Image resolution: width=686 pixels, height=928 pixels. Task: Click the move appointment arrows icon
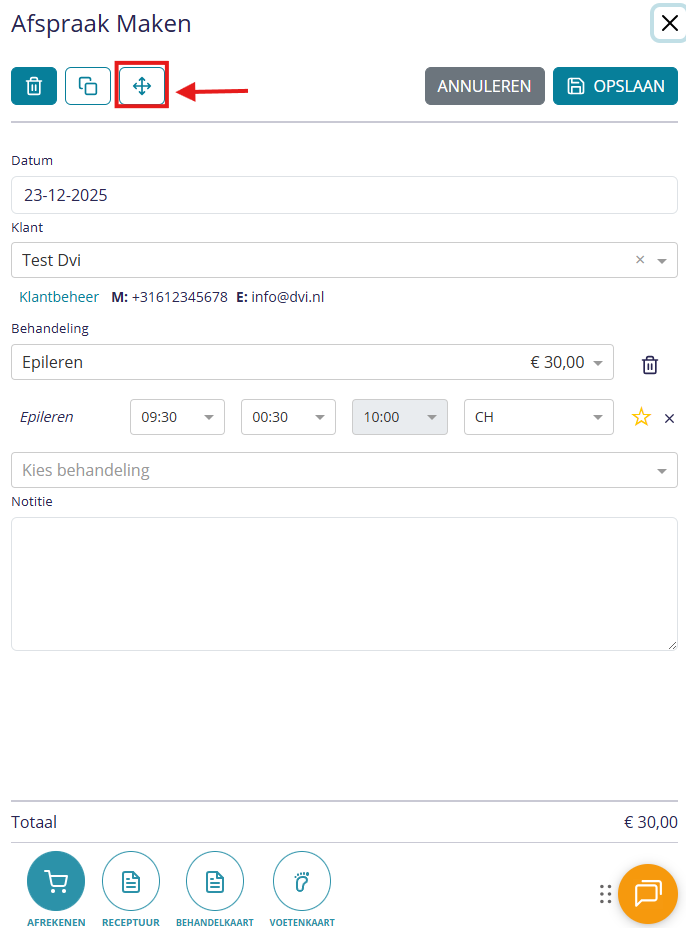point(142,86)
